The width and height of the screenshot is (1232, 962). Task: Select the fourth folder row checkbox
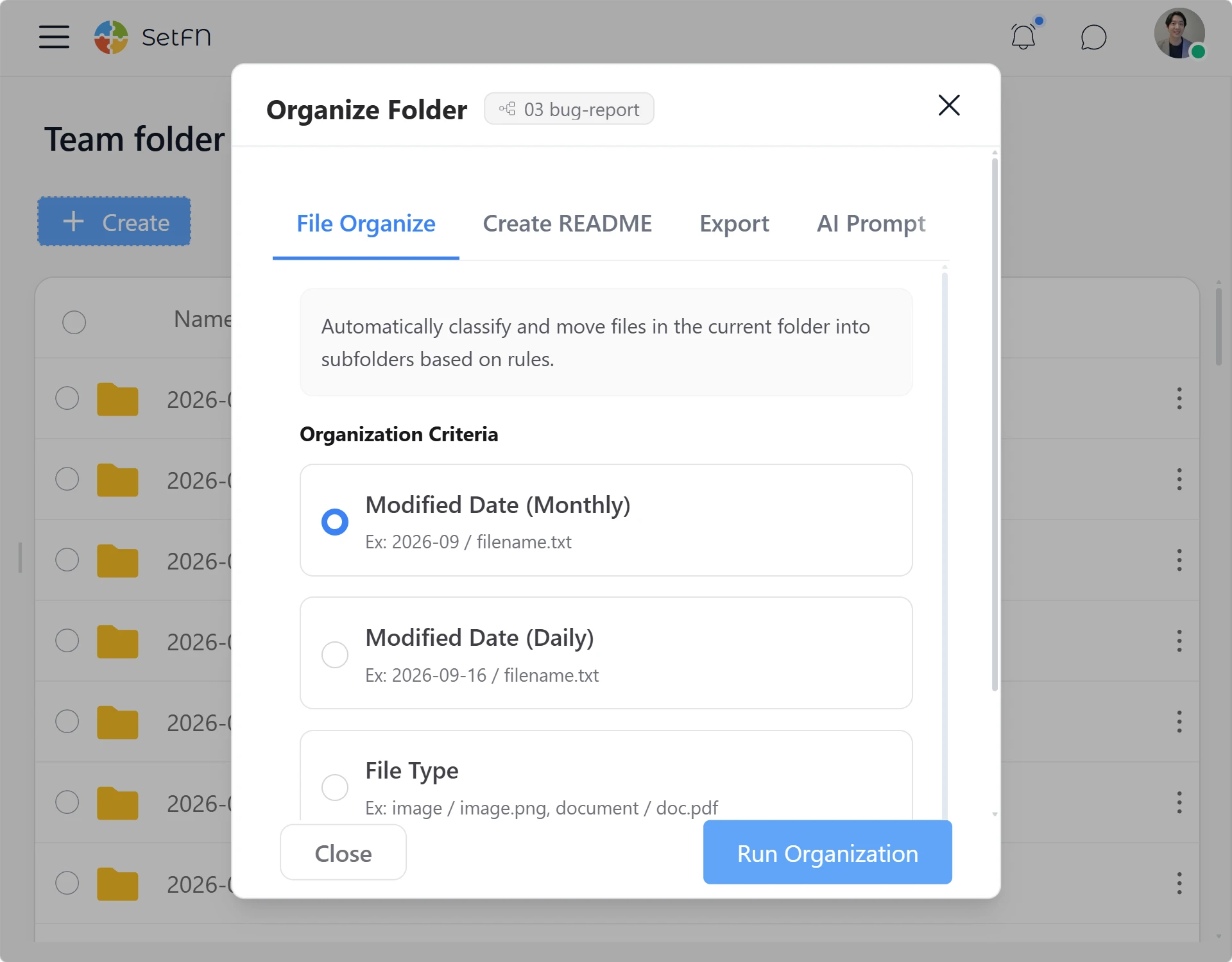[x=67, y=641]
